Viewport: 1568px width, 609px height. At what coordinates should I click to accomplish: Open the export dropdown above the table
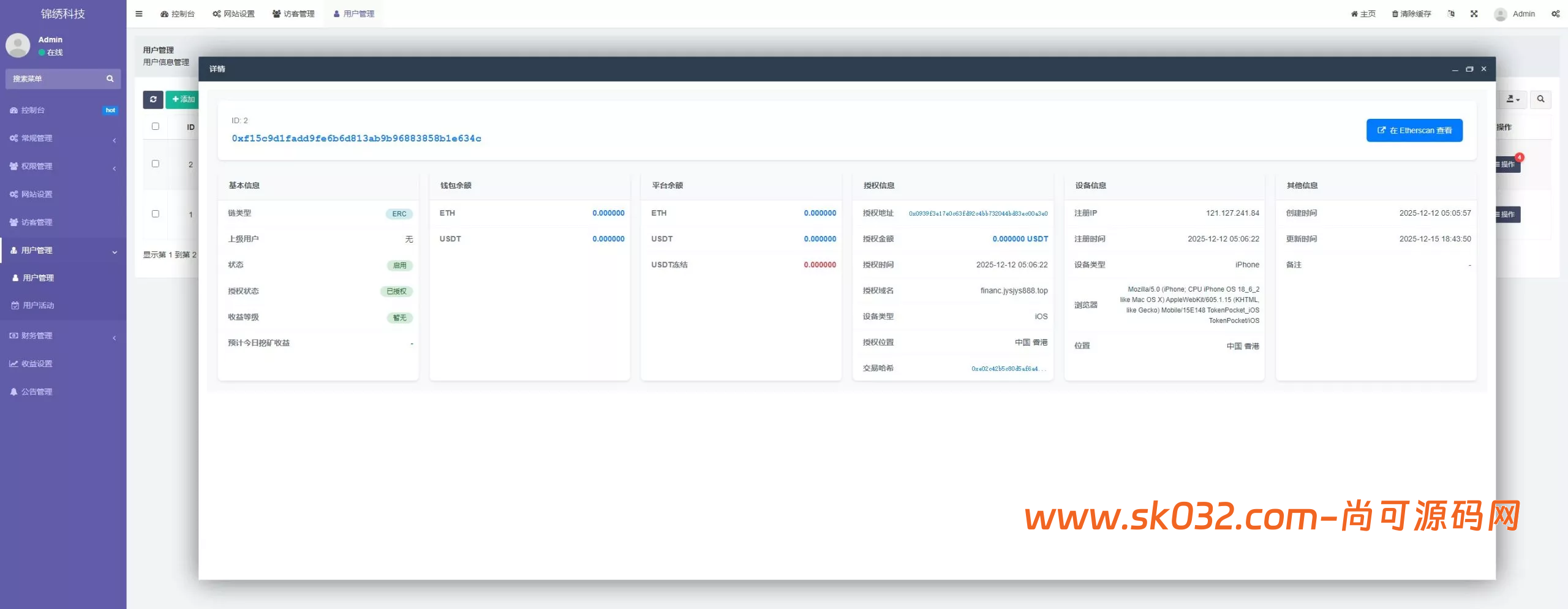pos(1512,99)
